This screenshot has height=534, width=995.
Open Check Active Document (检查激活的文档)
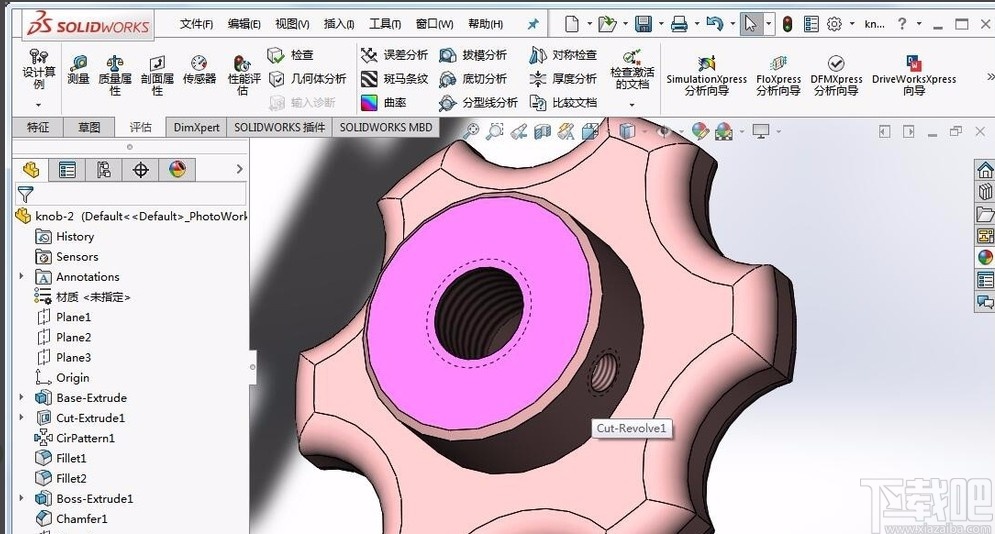(x=632, y=71)
